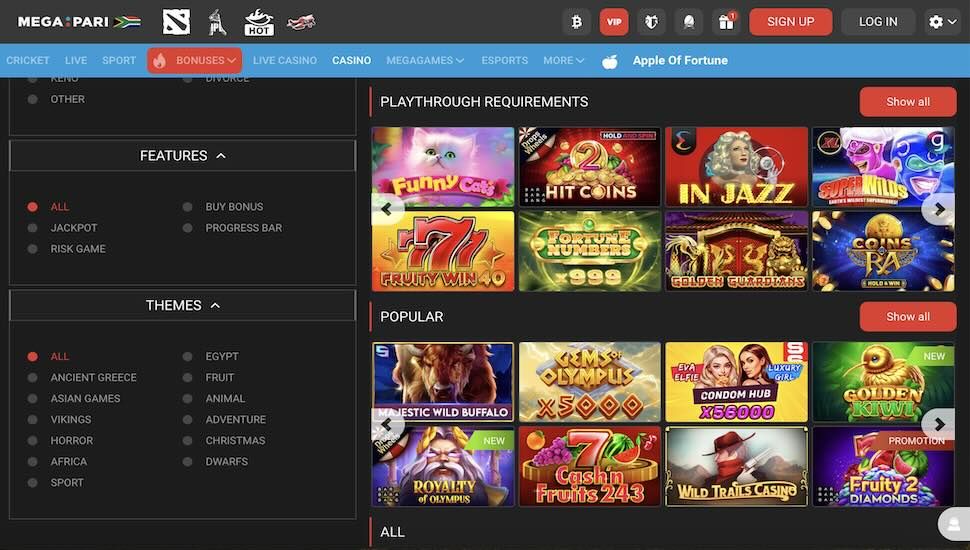This screenshot has height=550, width=970.
Task: Open the Golden Kiwi game
Action: [883, 382]
